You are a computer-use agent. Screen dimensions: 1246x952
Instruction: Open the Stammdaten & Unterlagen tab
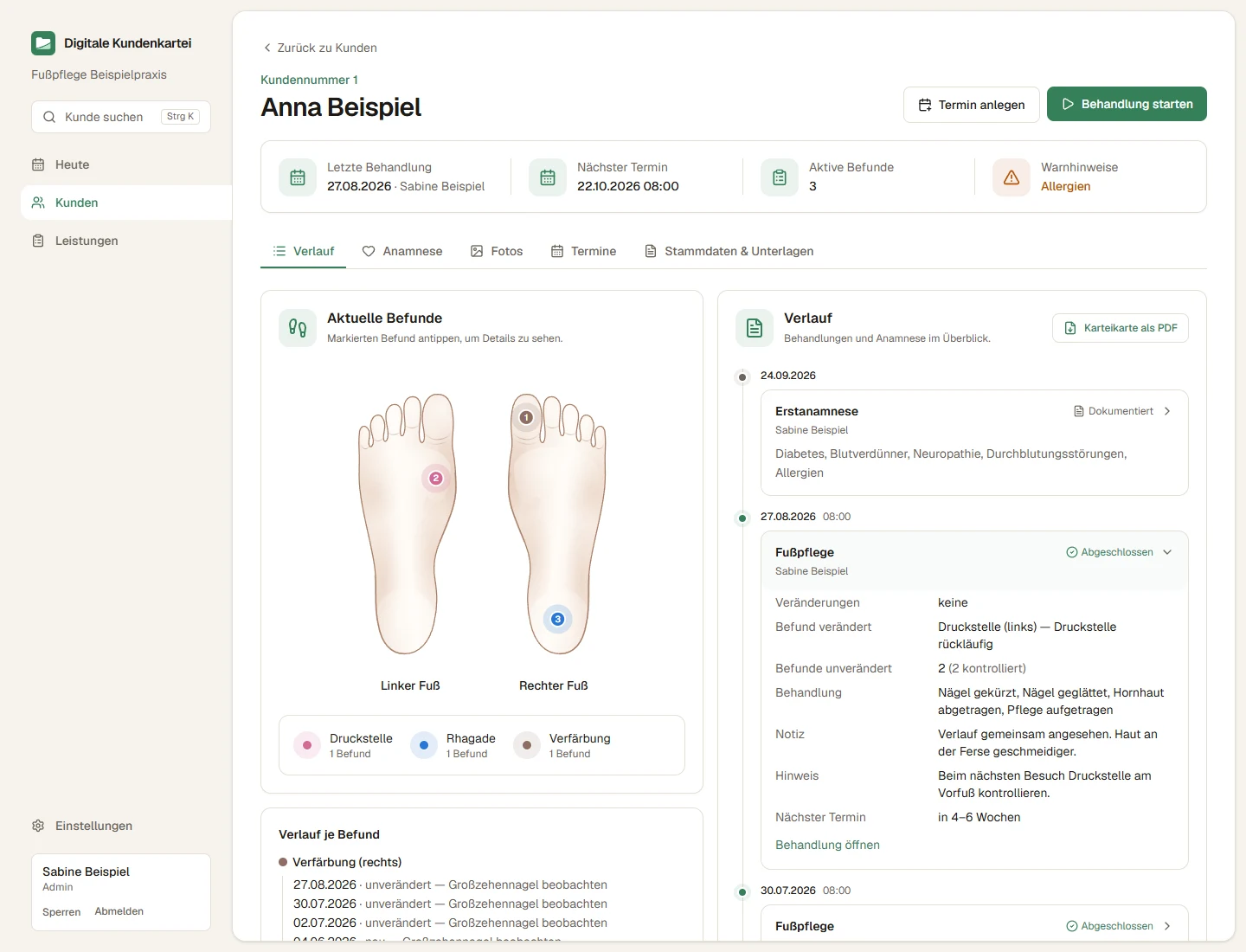[729, 251]
